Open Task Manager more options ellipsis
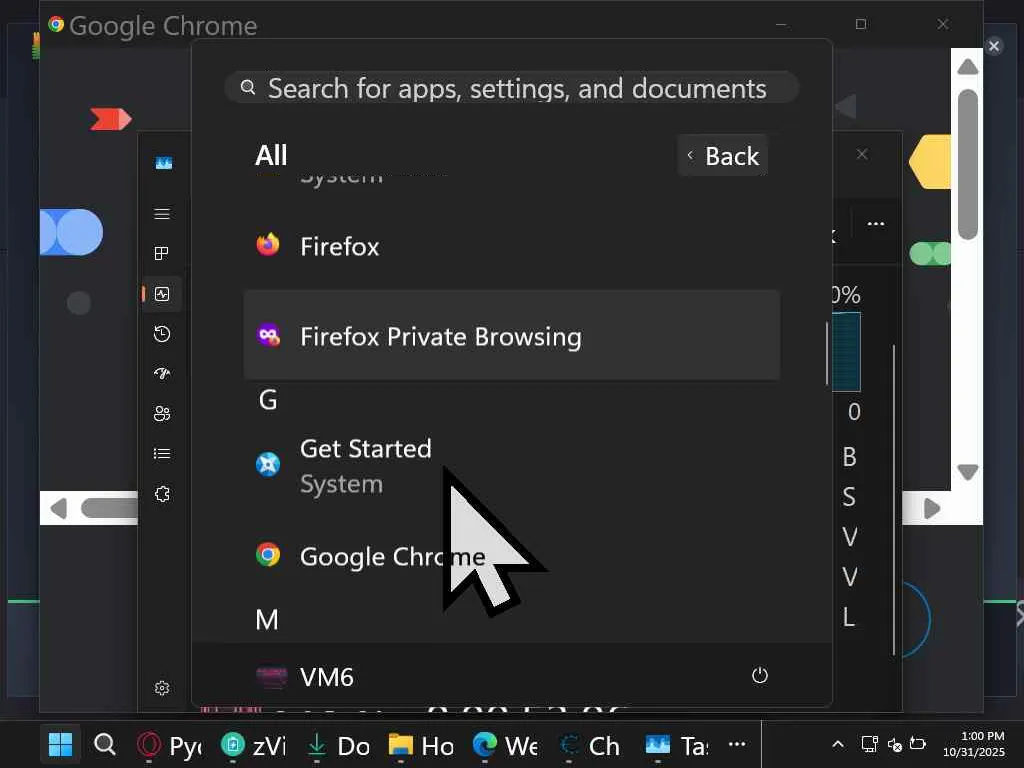 click(876, 224)
